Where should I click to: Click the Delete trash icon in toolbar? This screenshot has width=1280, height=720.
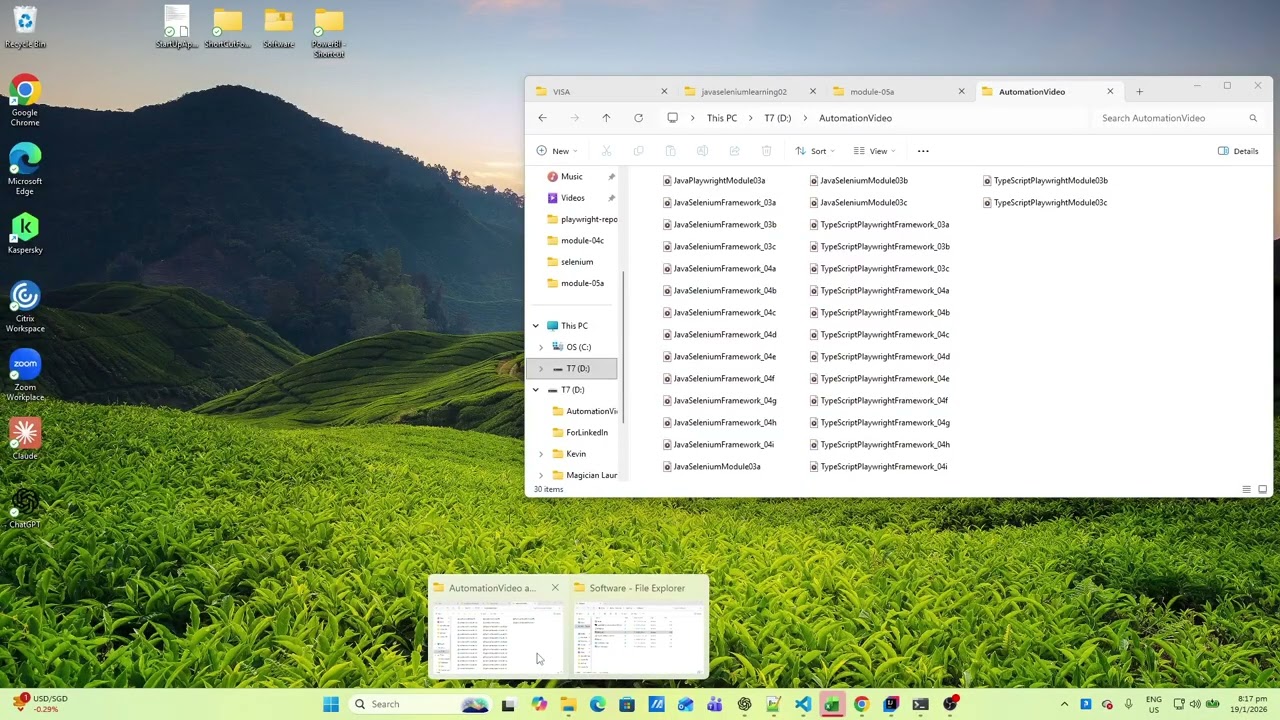click(x=766, y=151)
